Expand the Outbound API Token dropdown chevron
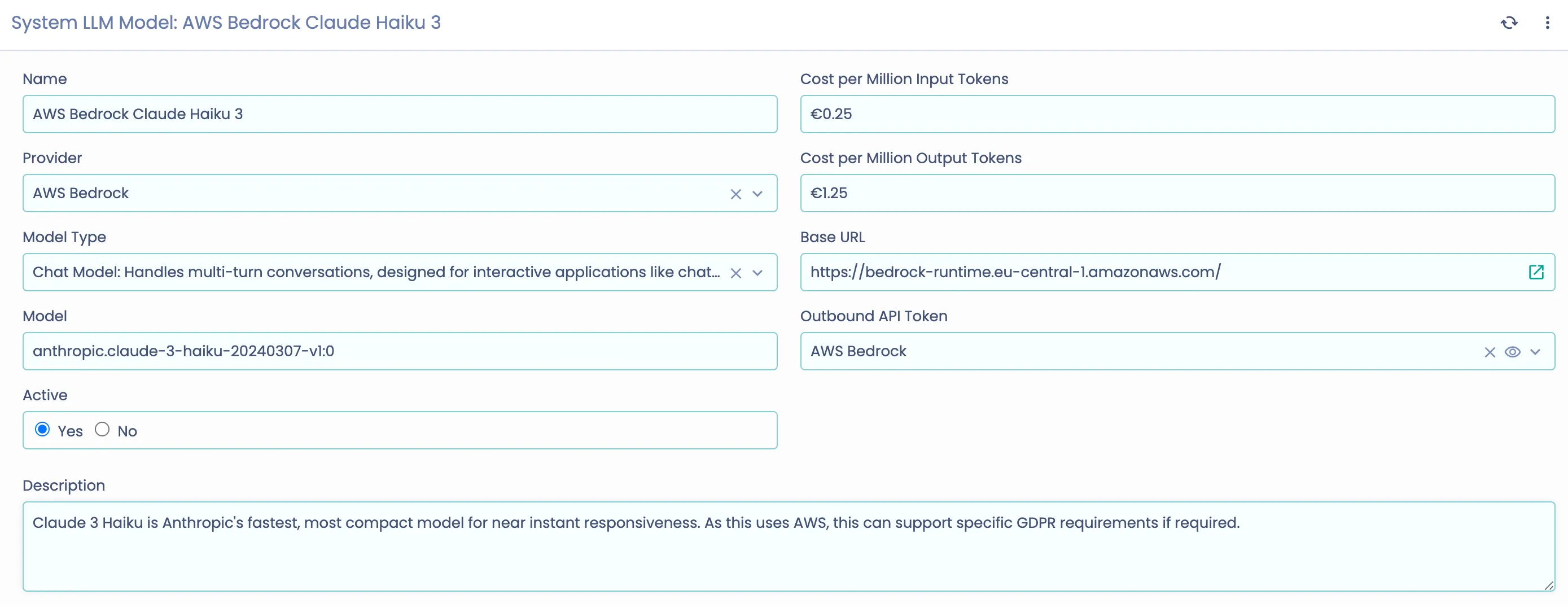Screen dimensions: 1568x612 pyautogui.click(x=1535, y=353)
